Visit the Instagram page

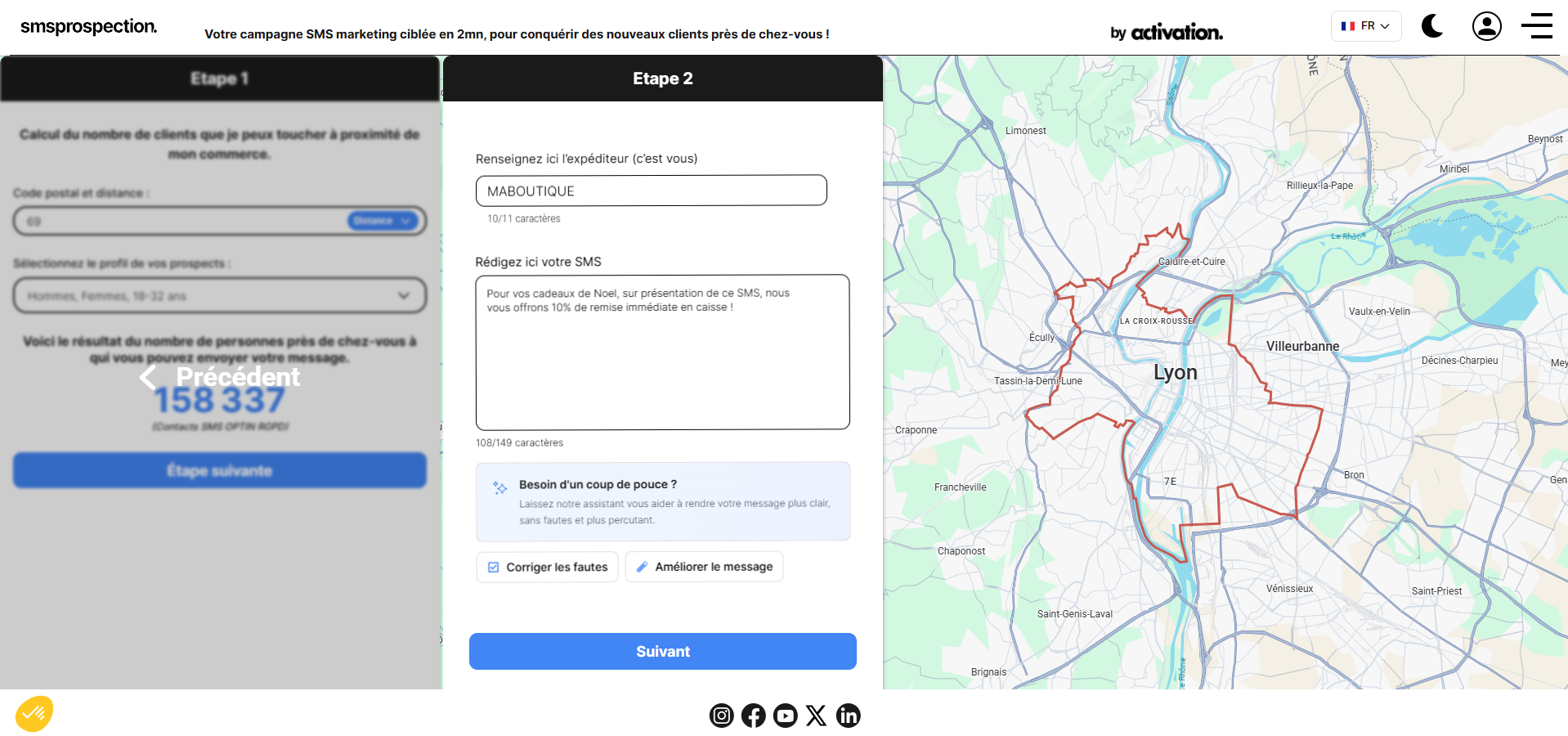(x=721, y=716)
